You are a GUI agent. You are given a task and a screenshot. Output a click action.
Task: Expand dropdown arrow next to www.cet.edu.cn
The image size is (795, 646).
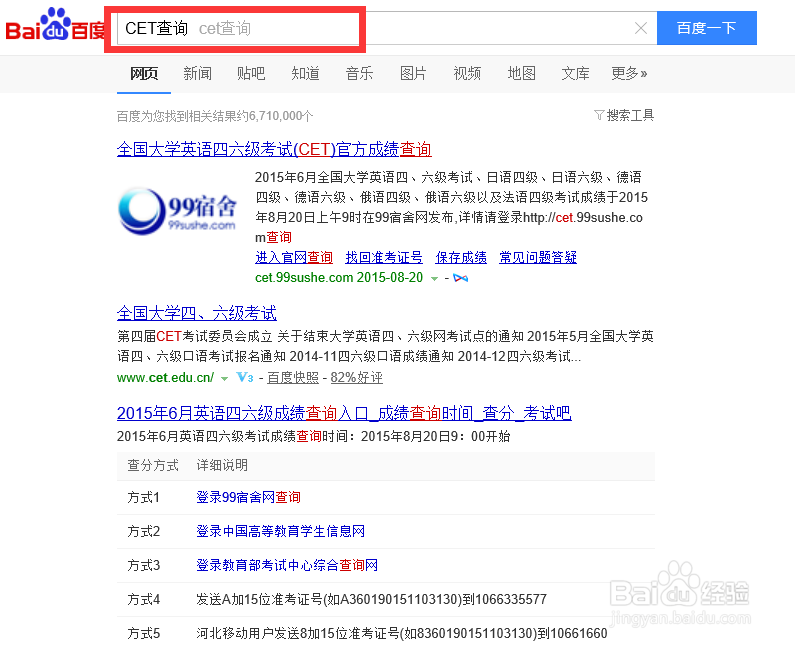tap(224, 378)
